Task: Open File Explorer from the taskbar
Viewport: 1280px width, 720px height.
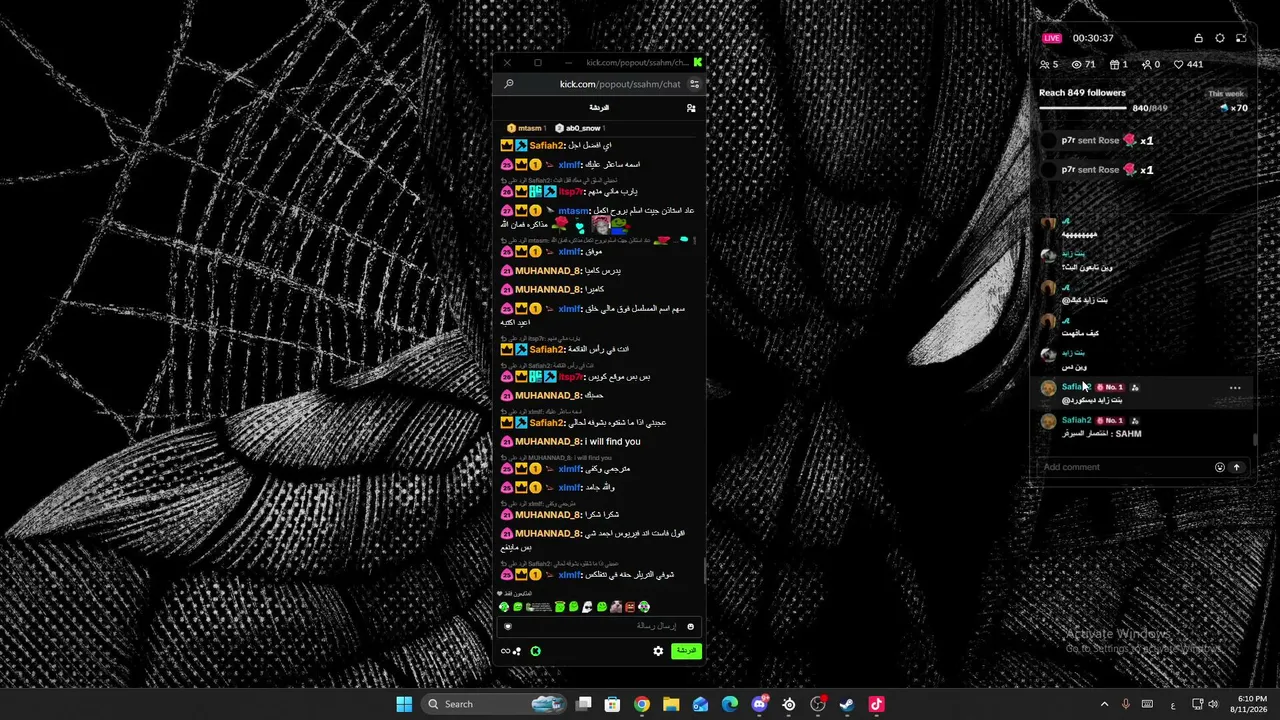Action: point(671,704)
